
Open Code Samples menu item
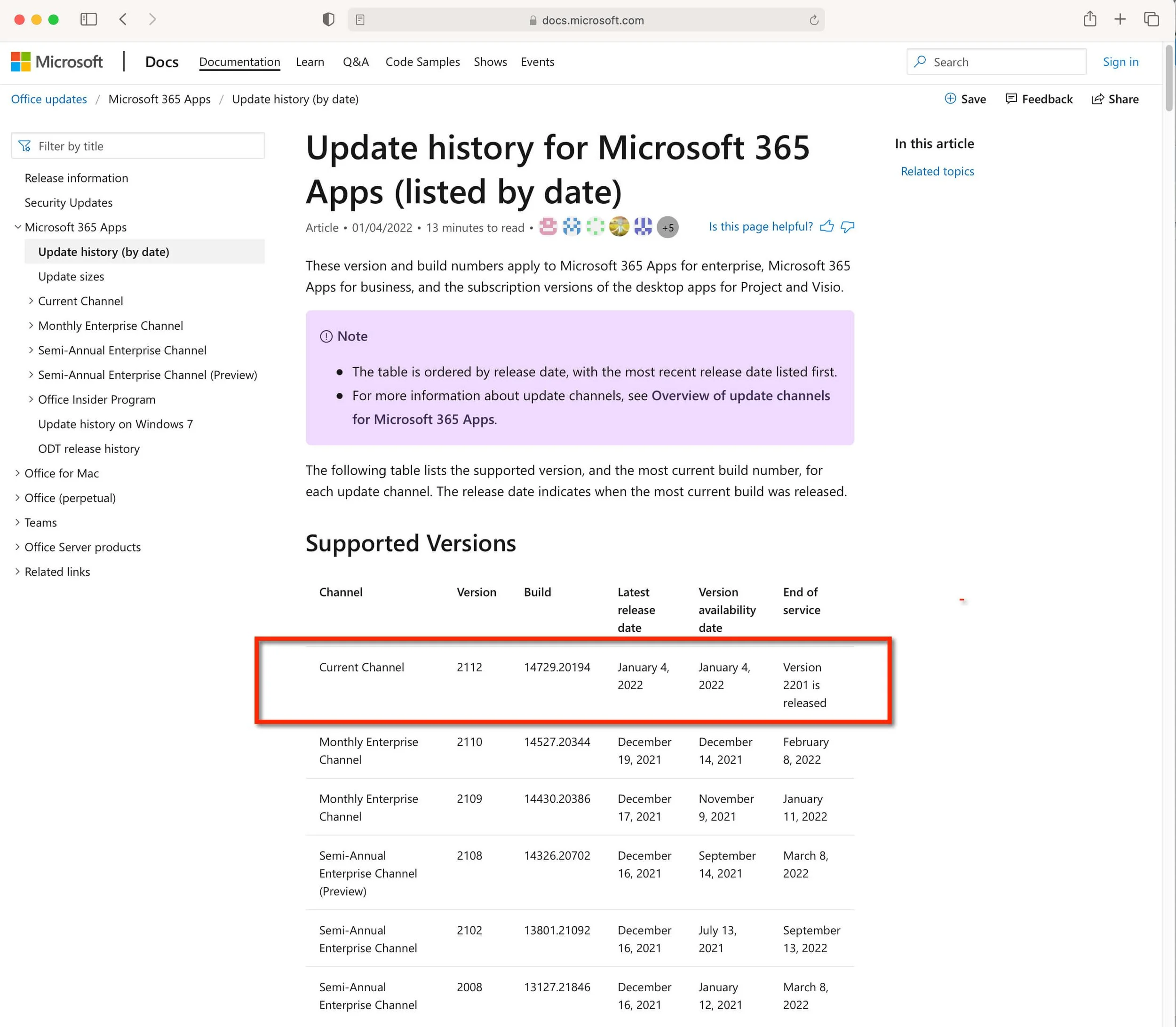(422, 62)
